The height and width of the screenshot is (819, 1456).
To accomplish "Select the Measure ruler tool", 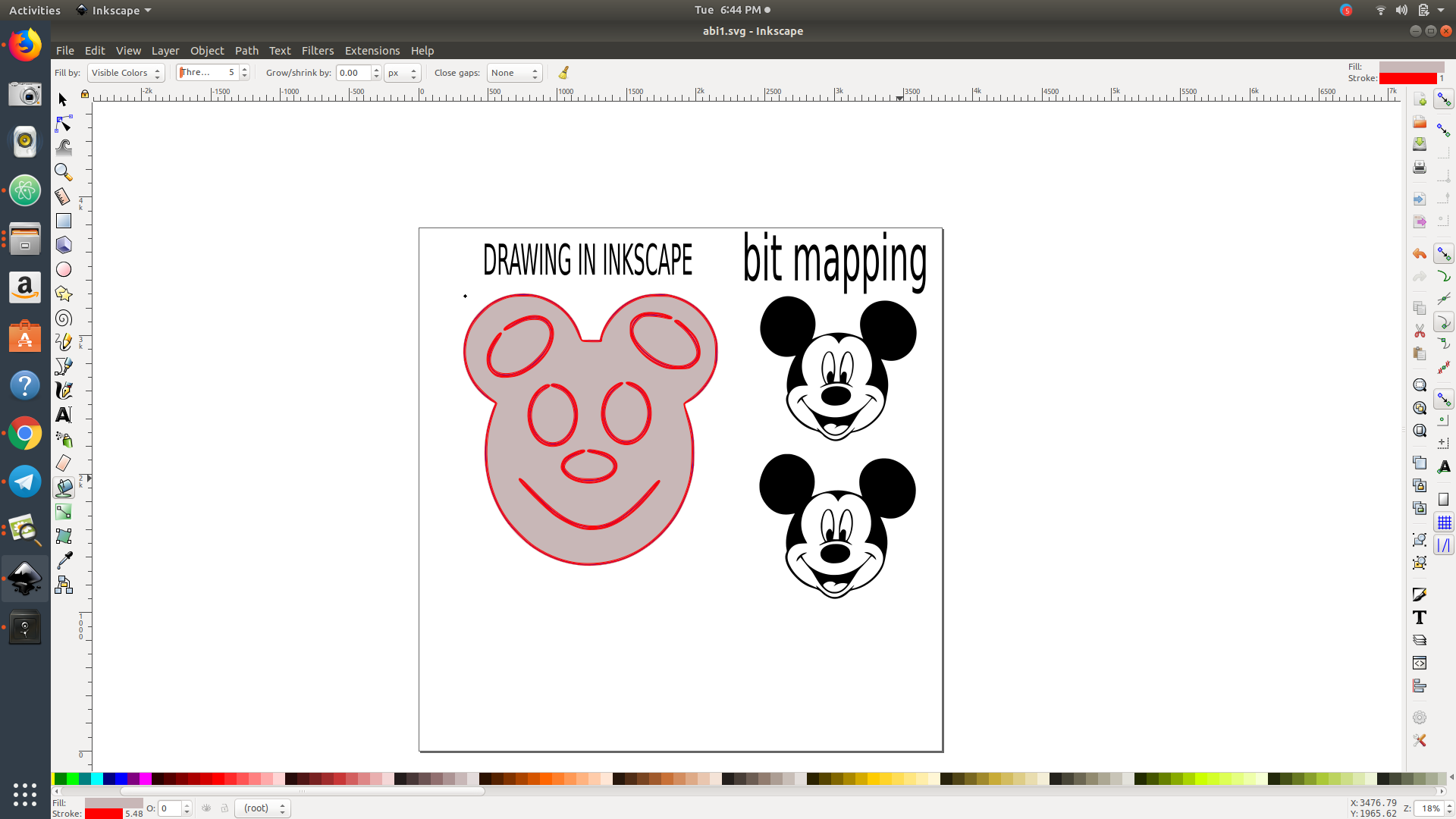I will tap(63, 196).
